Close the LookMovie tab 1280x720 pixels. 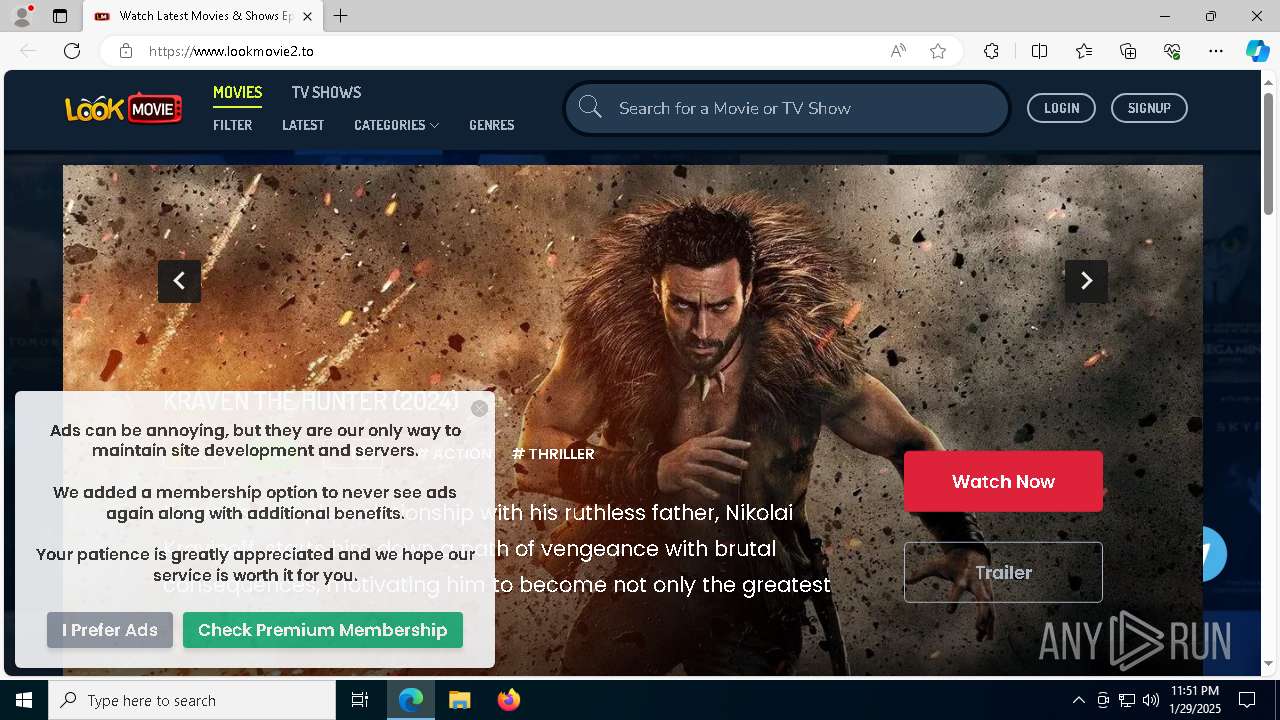pyautogui.click(x=307, y=16)
